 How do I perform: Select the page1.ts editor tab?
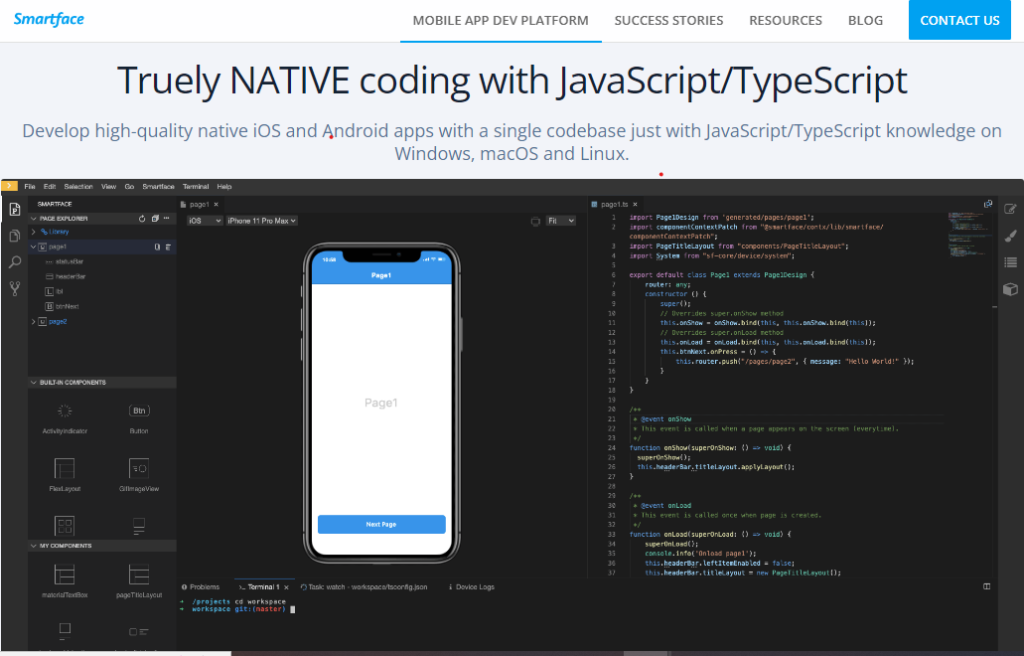(614, 205)
